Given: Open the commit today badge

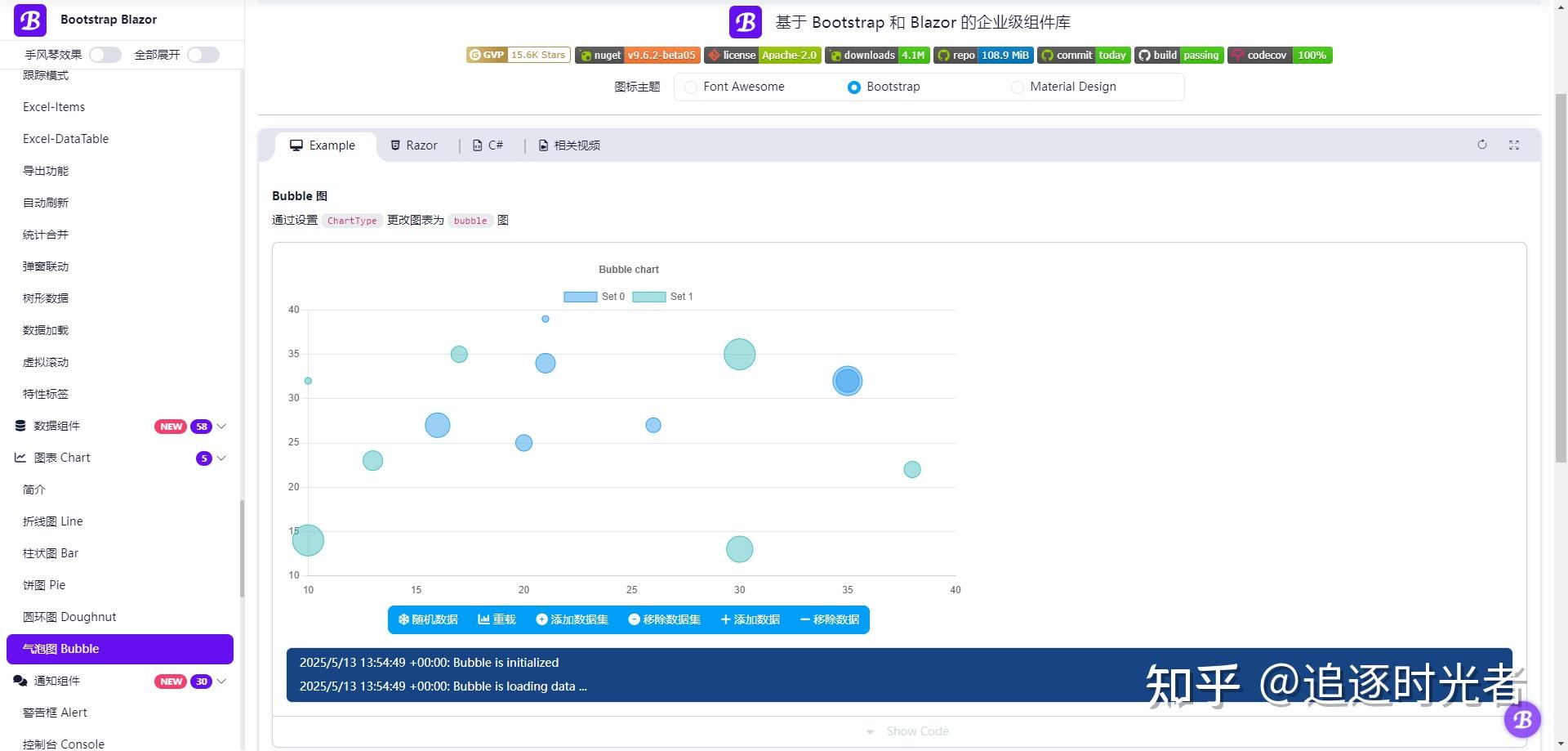Looking at the screenshot, I should [x=1084, y=55].
